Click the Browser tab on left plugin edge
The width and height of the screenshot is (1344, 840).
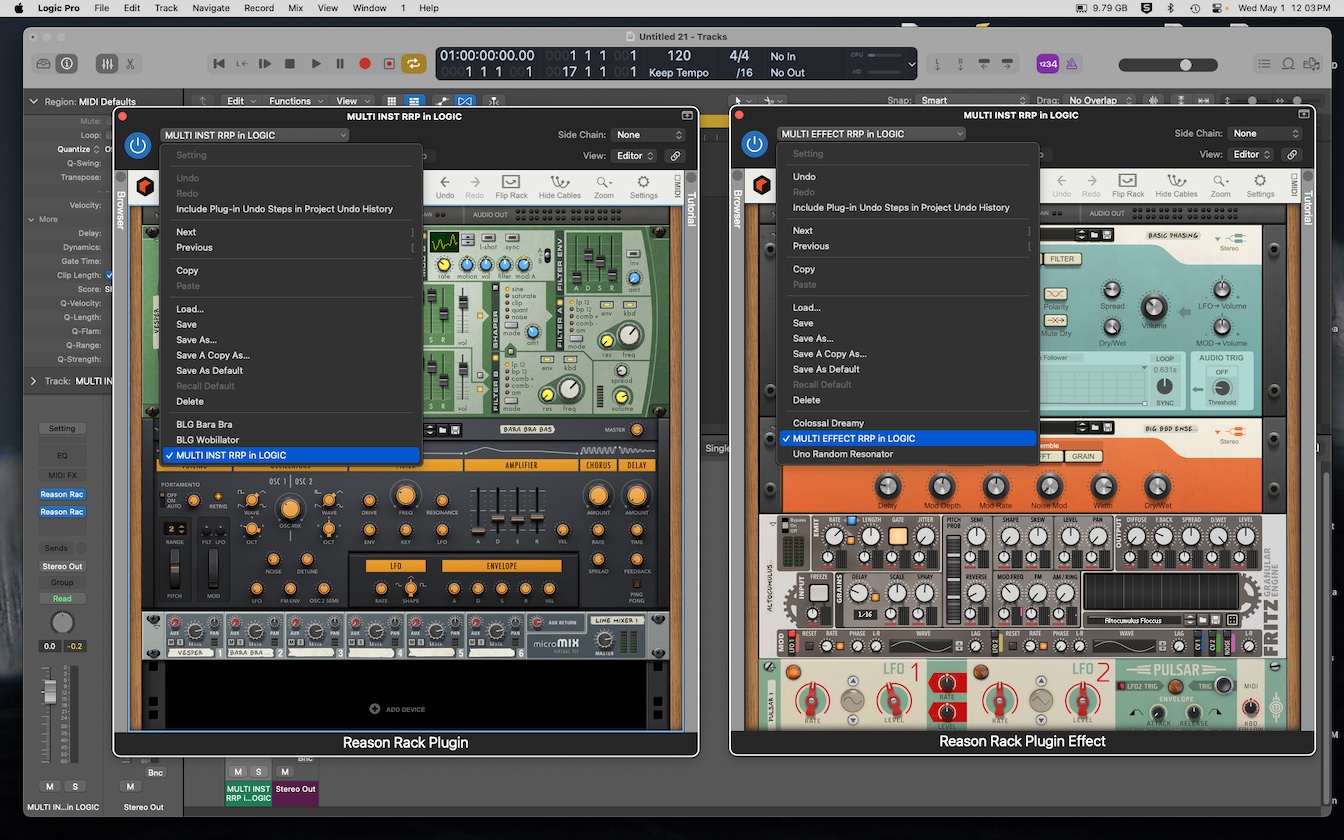coord(121,209)
